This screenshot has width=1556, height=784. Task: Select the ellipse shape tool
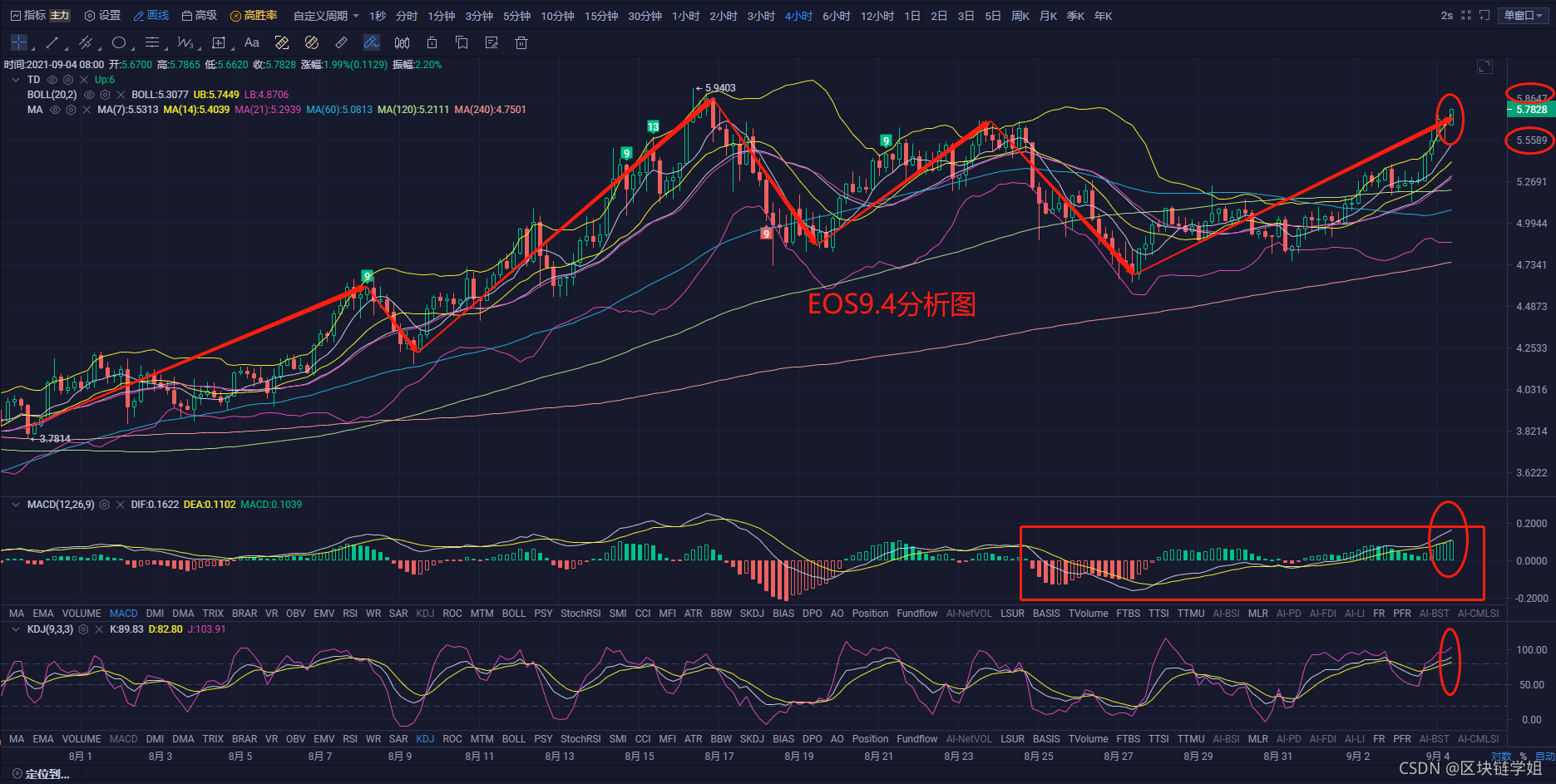coord(119,42)
